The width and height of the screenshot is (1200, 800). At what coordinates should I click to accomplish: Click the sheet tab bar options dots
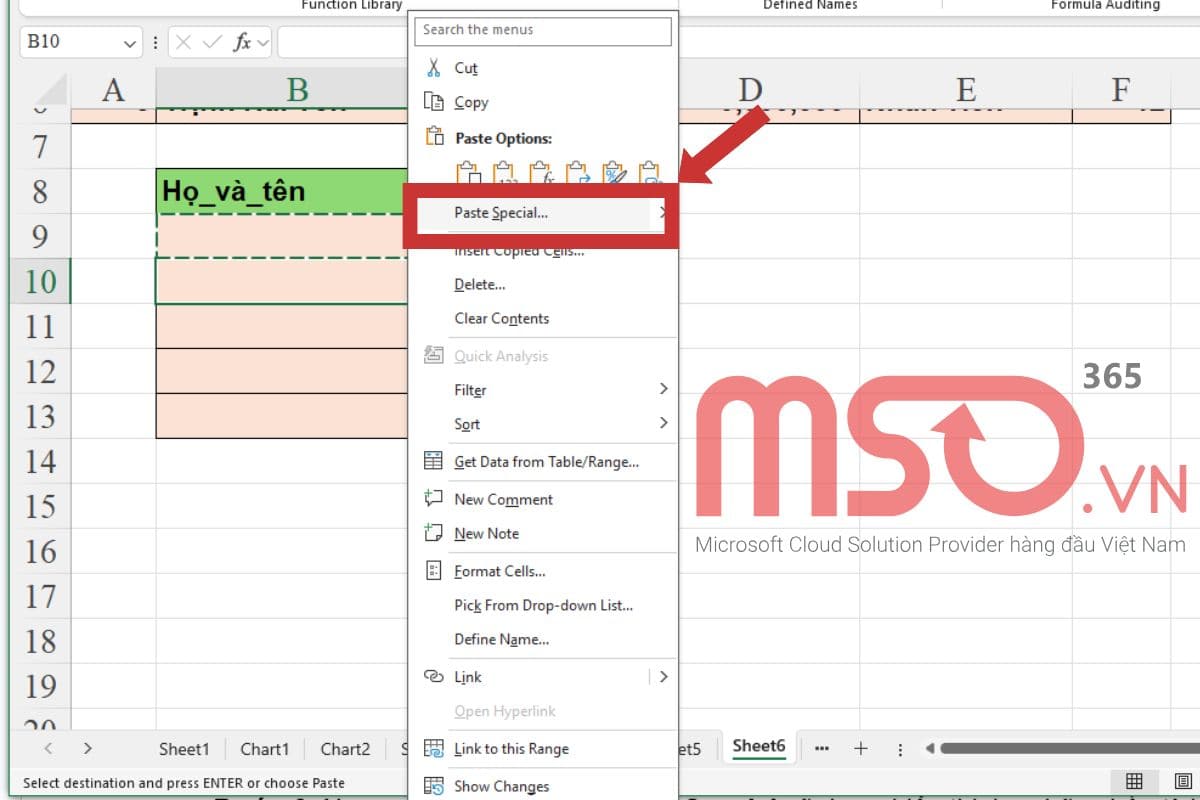(900, 748)
